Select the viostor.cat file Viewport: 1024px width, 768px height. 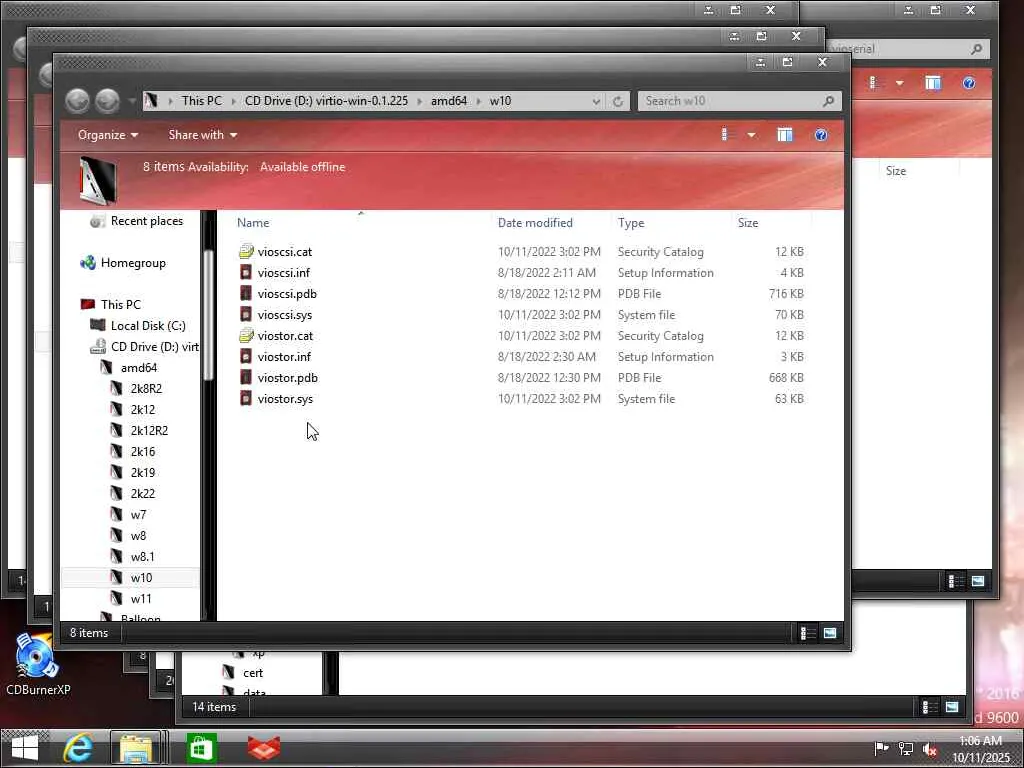(285, 336)
